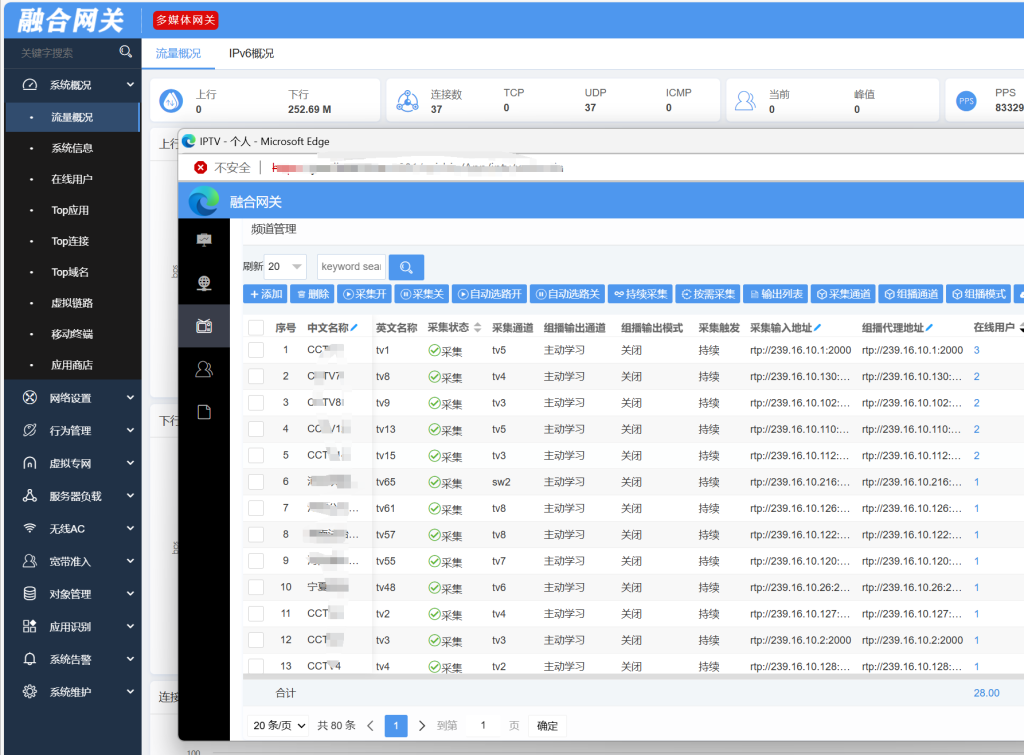Check the box for row 10 tv48
1024x755 pixels.
[x=256, y=587]
